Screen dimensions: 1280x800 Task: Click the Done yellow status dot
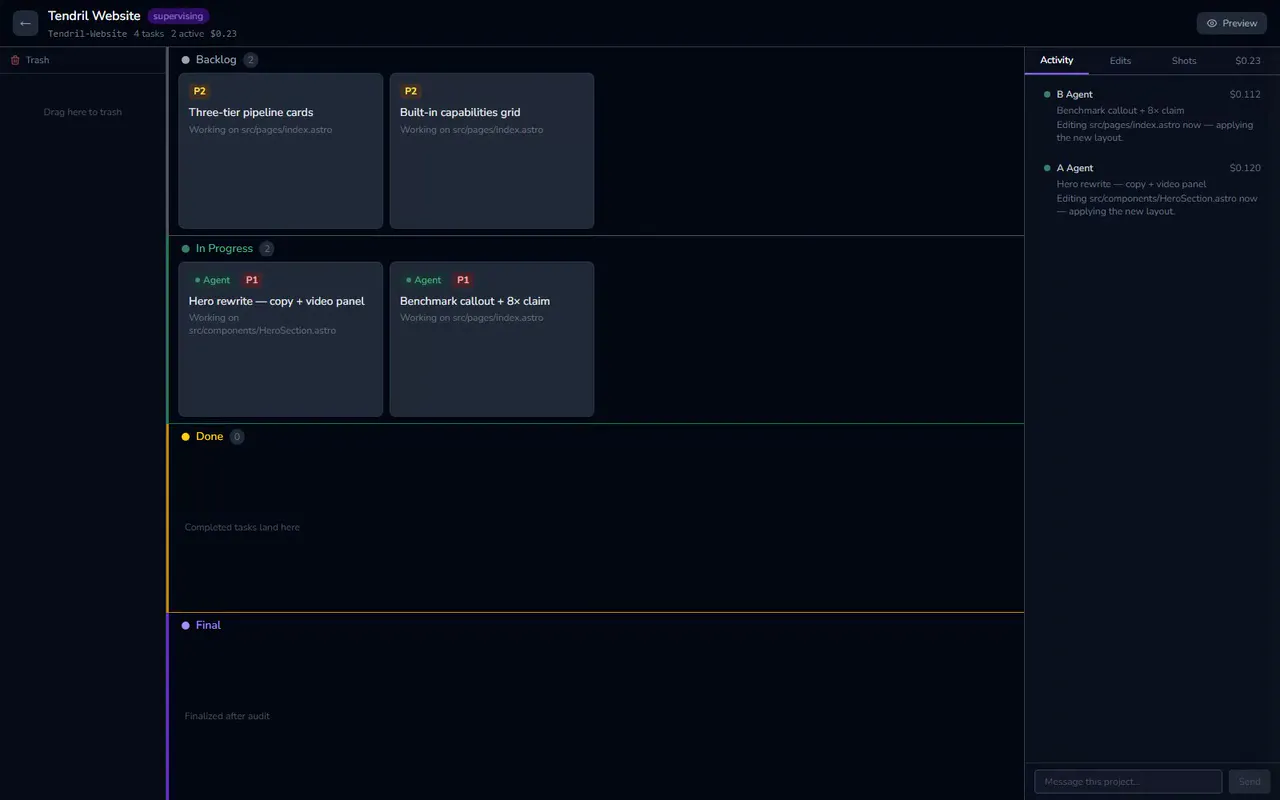click(186, 437)
